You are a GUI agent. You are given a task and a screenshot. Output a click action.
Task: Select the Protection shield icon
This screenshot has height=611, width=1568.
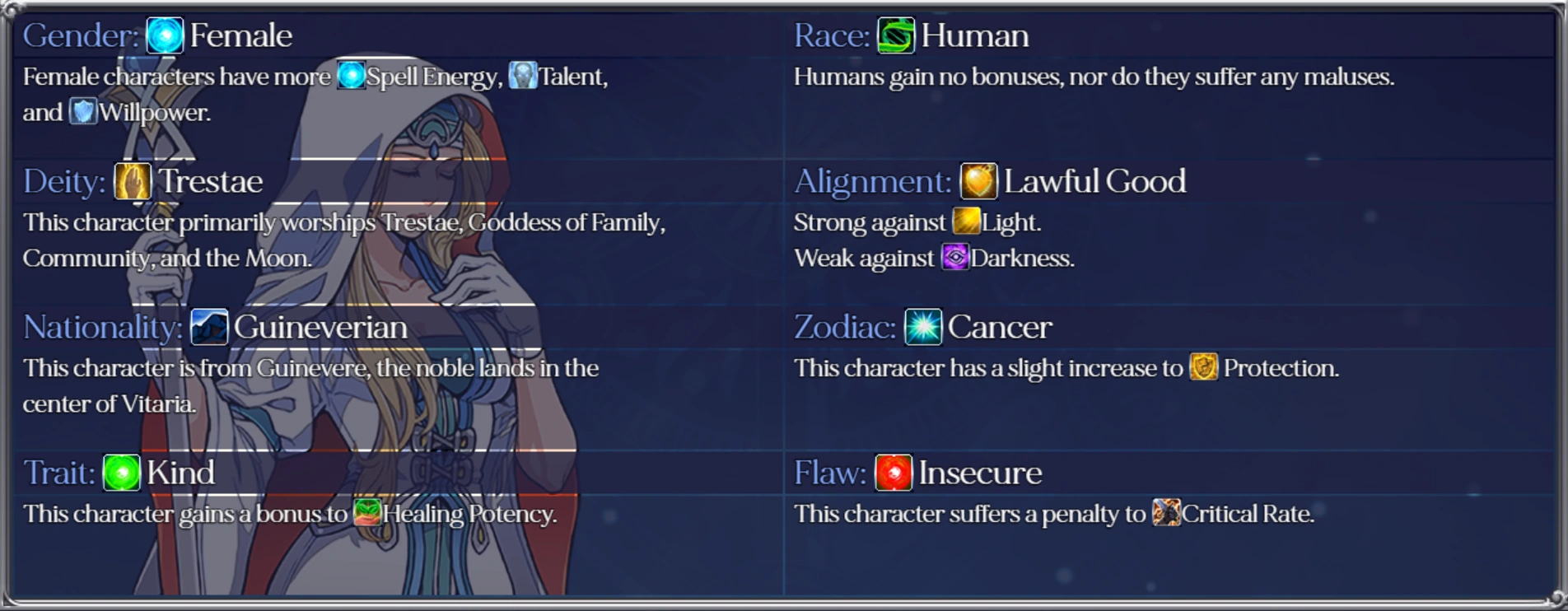pyautogui.click(x=1204, y=367)
